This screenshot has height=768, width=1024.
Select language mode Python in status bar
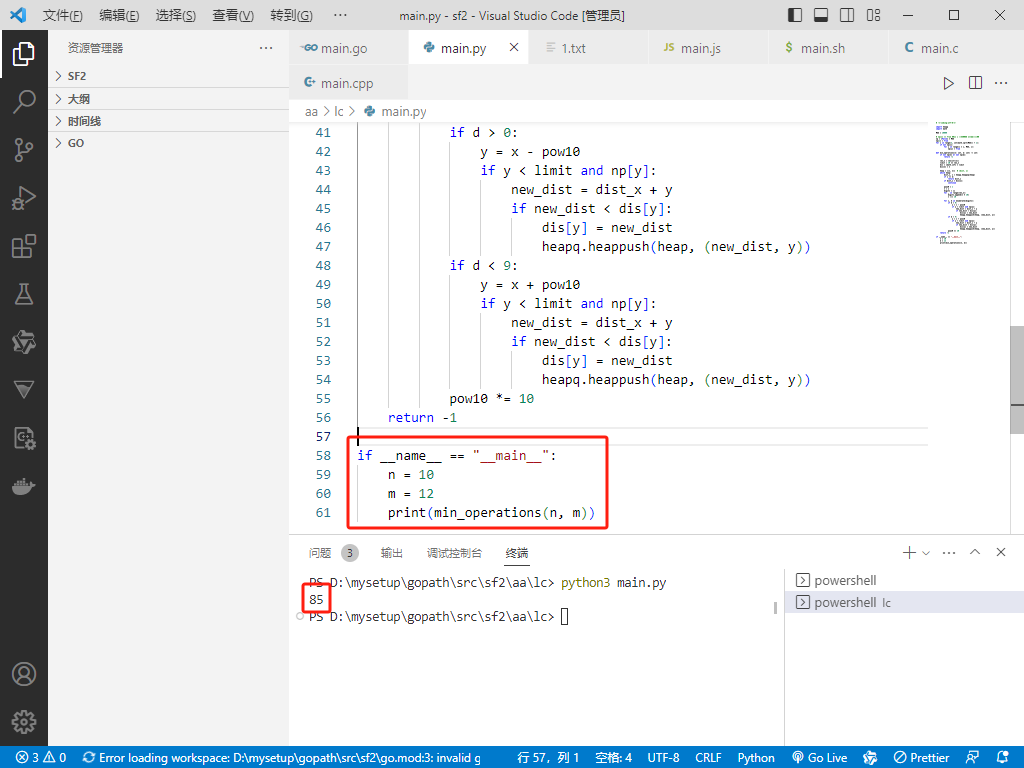(x=756, y=757)
